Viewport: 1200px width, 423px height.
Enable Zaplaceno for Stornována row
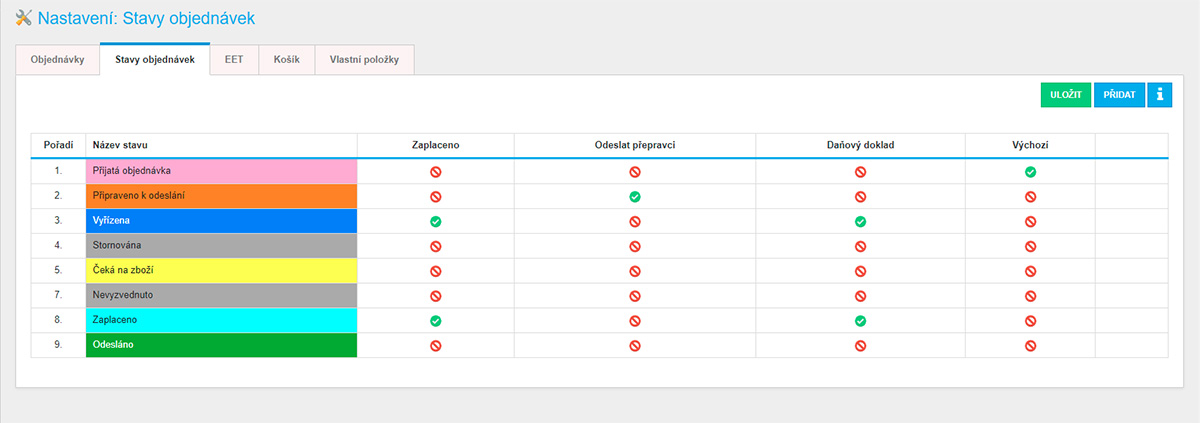pos(435,246)
